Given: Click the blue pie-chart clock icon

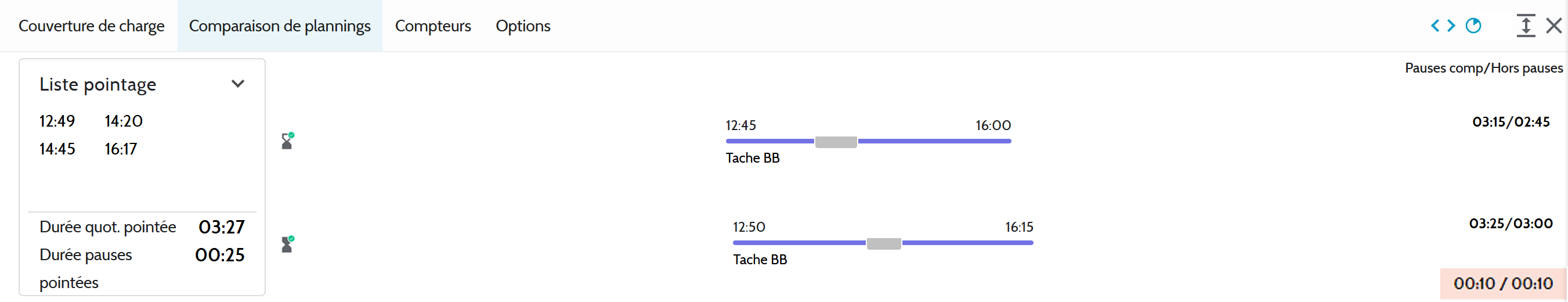Looking at the screenshot, I should point(1473,26).
